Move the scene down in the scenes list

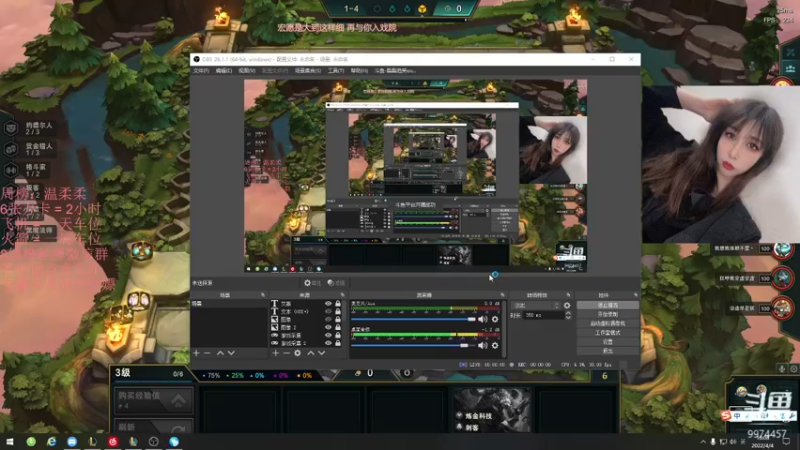(x=232, y=353)
